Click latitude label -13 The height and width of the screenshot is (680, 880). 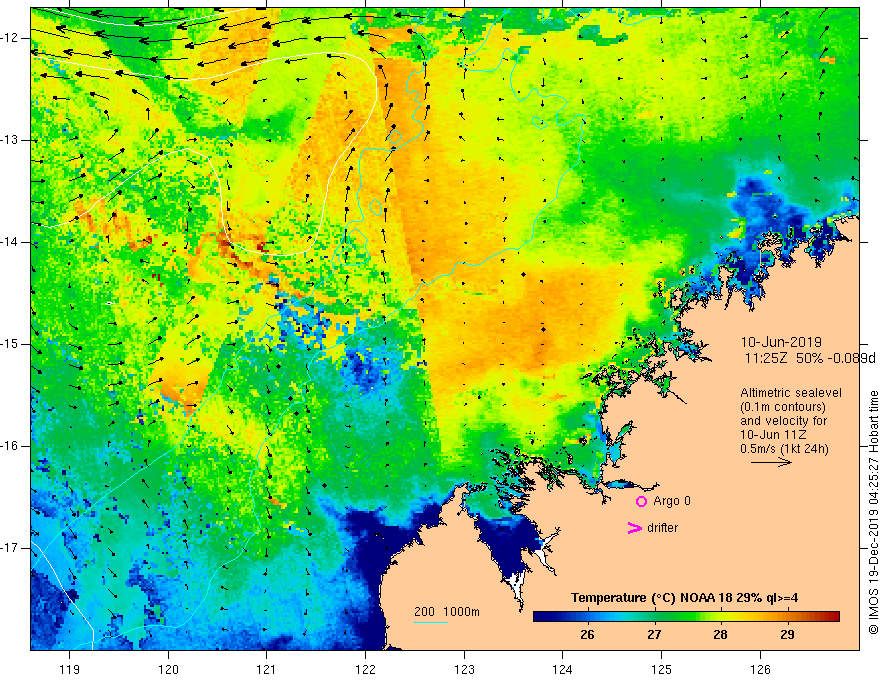coord(11,140)
